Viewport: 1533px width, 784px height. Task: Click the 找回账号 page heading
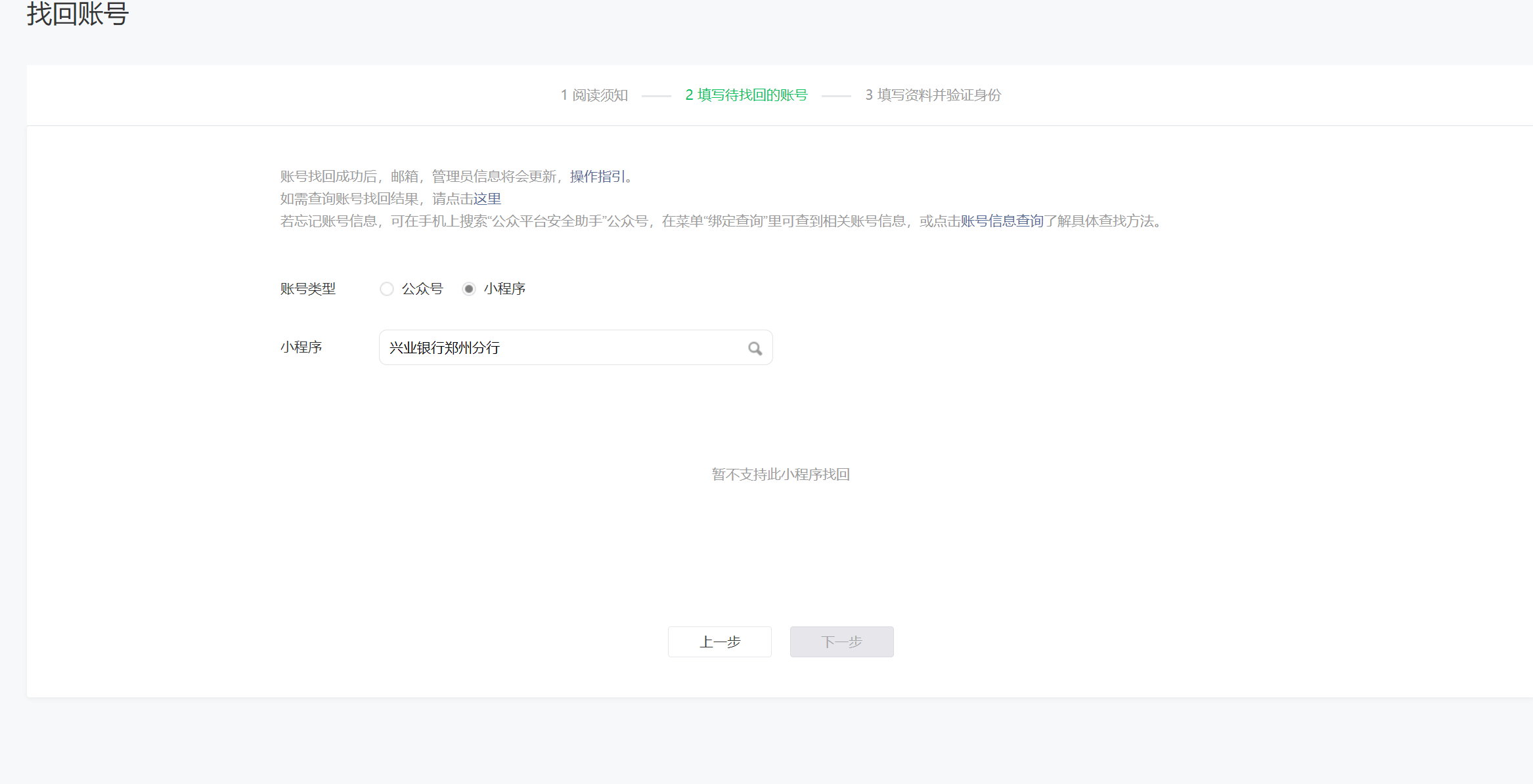(x=78, y=14)
